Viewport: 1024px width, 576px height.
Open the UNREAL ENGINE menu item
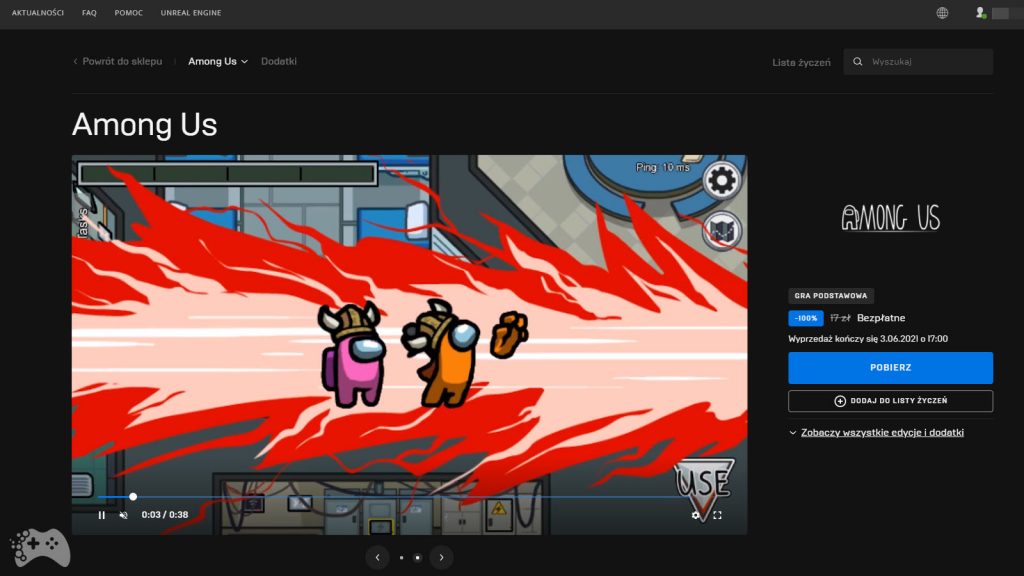(x=191, y=13)
